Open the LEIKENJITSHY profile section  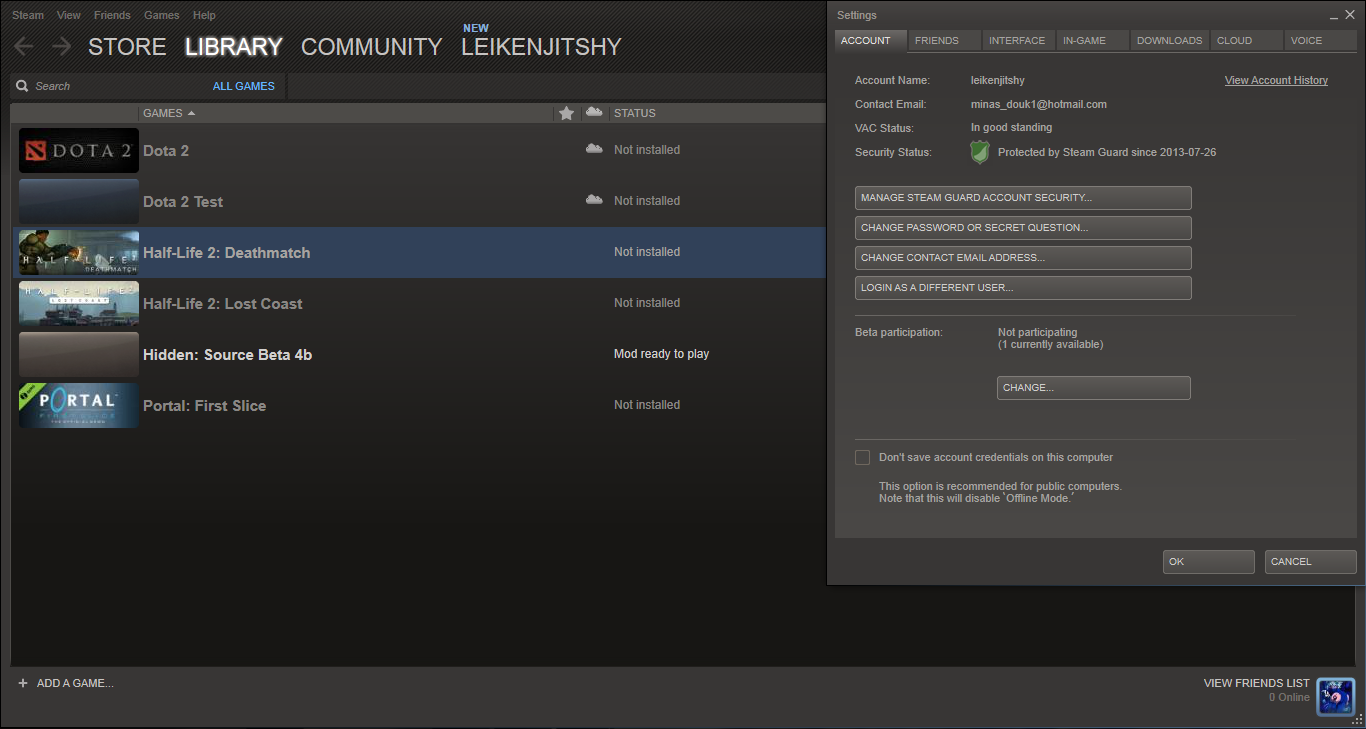tap(541, 47)
